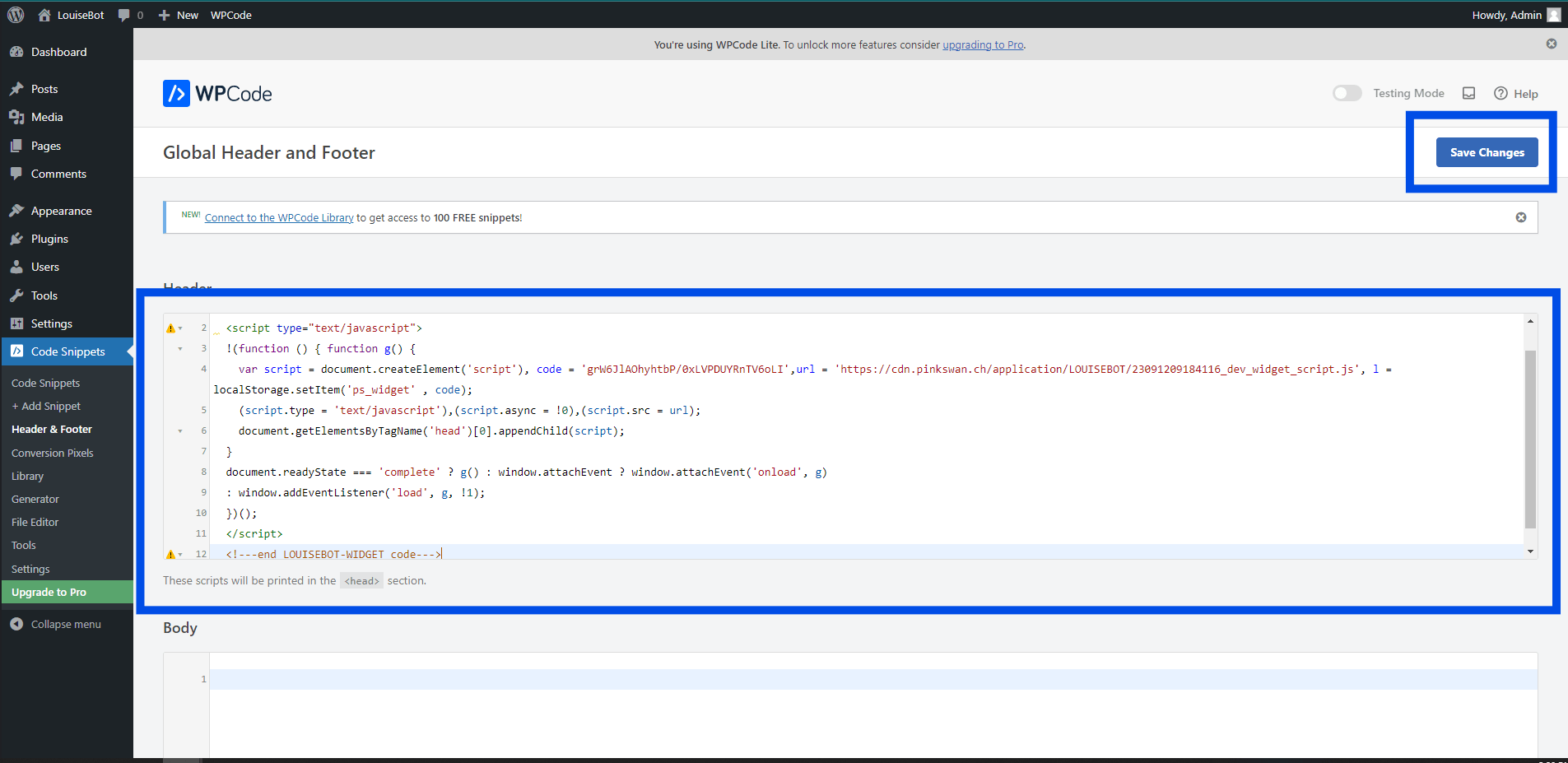The width and height of the screenshot is (1568, 763).
Task: Click the warning icon on line 2
Action: coord(170,328)
